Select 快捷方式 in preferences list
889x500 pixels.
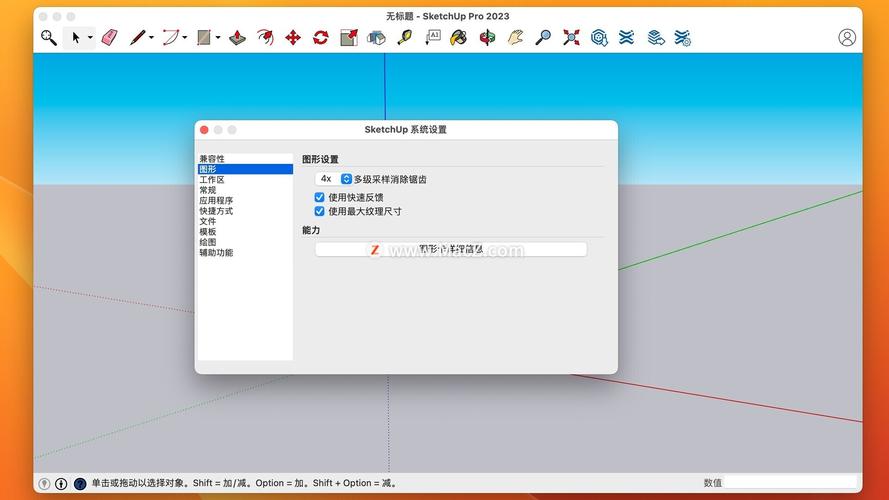tap(245, 211)
